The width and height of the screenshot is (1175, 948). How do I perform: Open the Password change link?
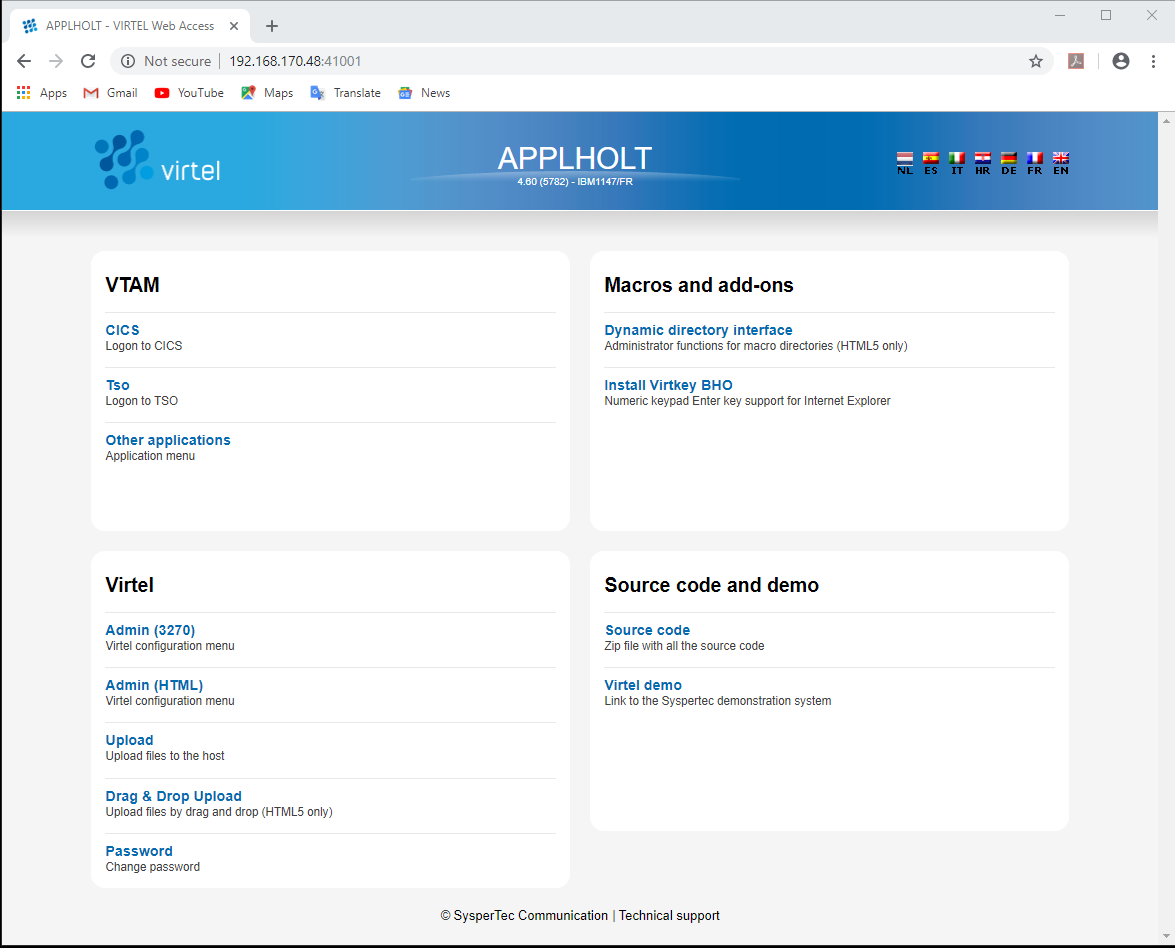(x=139, y=851)
